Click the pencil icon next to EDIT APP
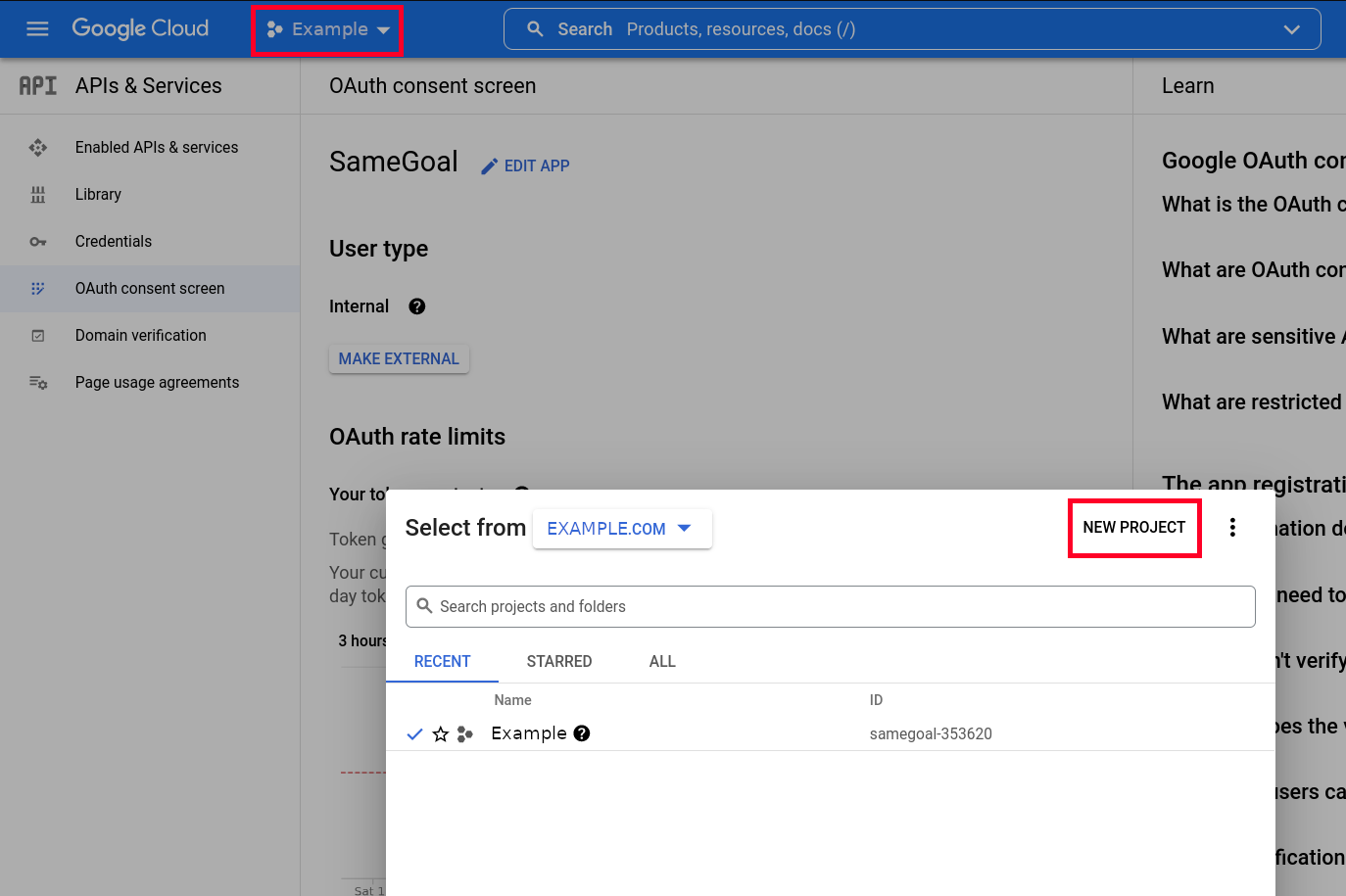Image resolution: width=1346 pixels, height=896 pixels. click(x=490, y=166)
